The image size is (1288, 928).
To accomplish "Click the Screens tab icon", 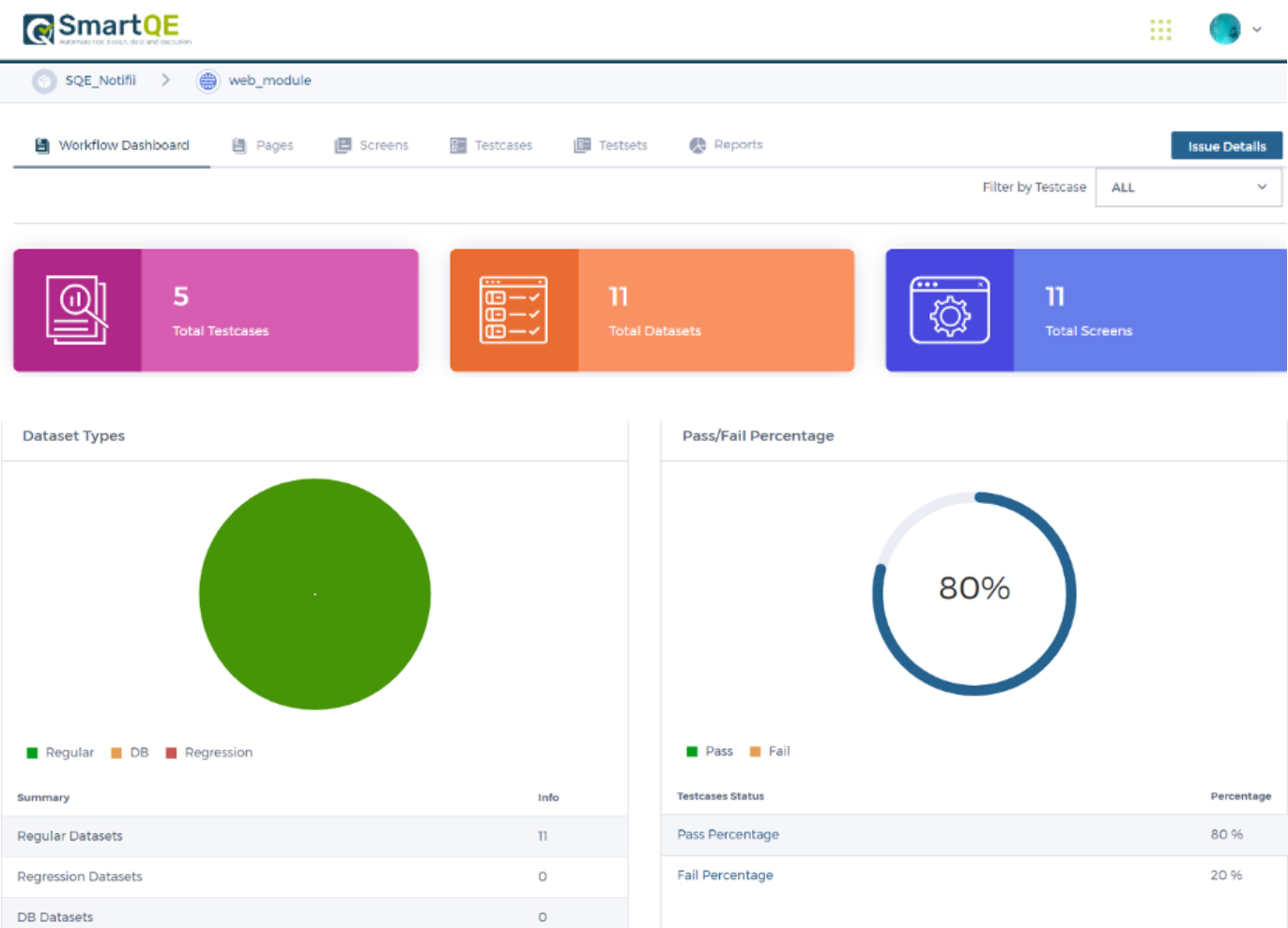I will pyautogui.click(x=343, y=145).
